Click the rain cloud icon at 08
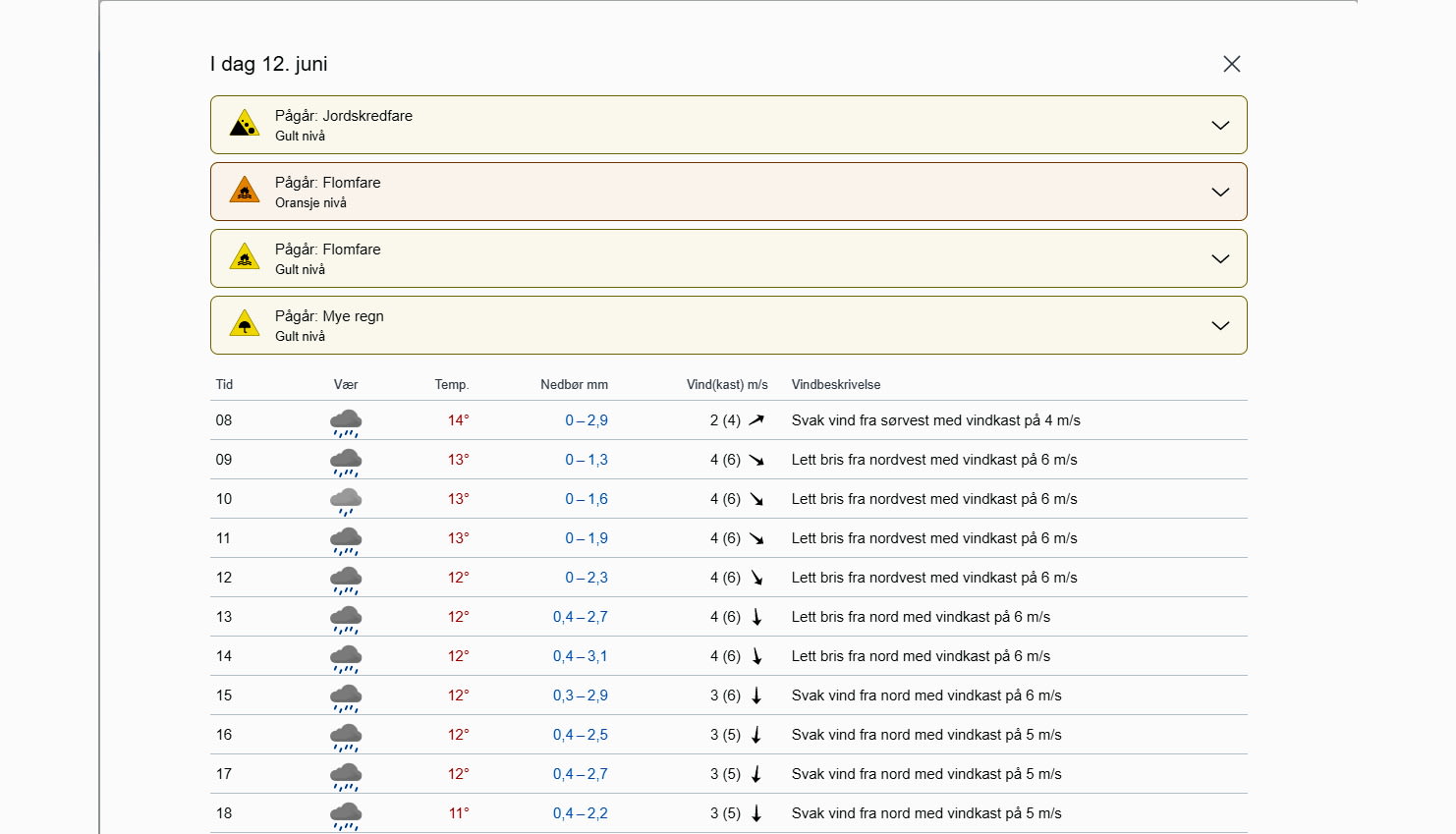 346,422
